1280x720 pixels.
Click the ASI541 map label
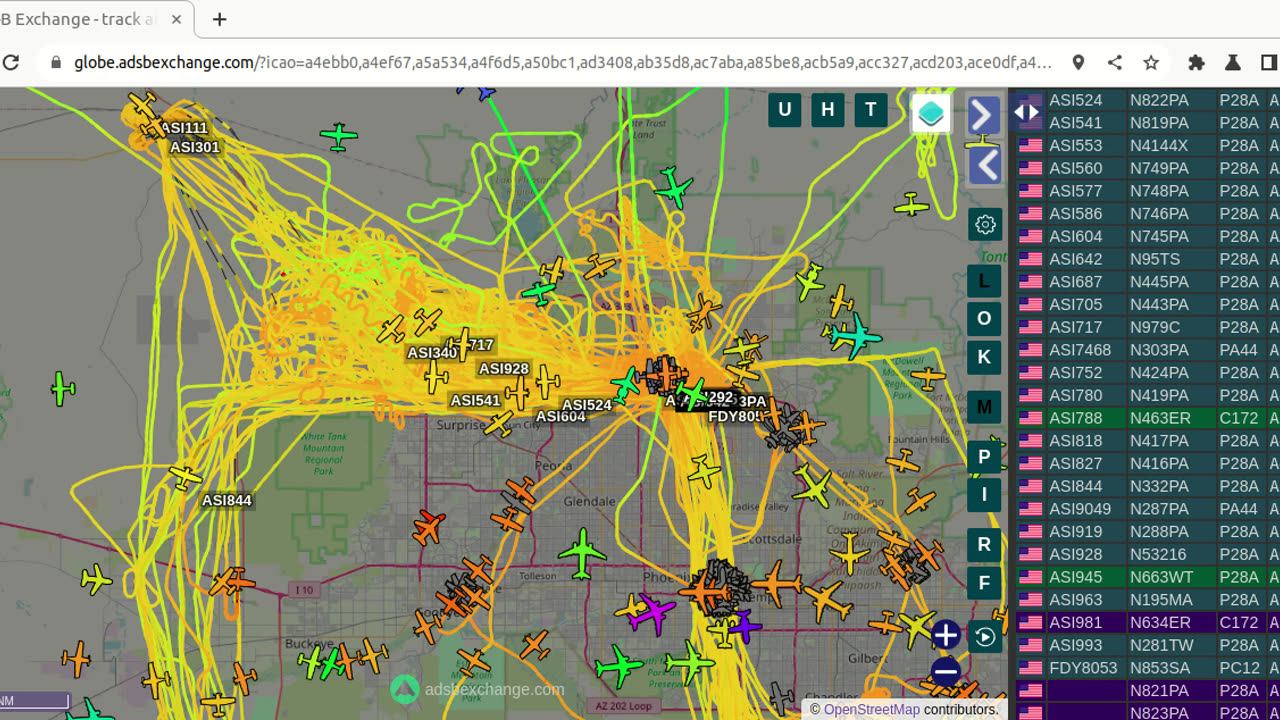(476, 401)
